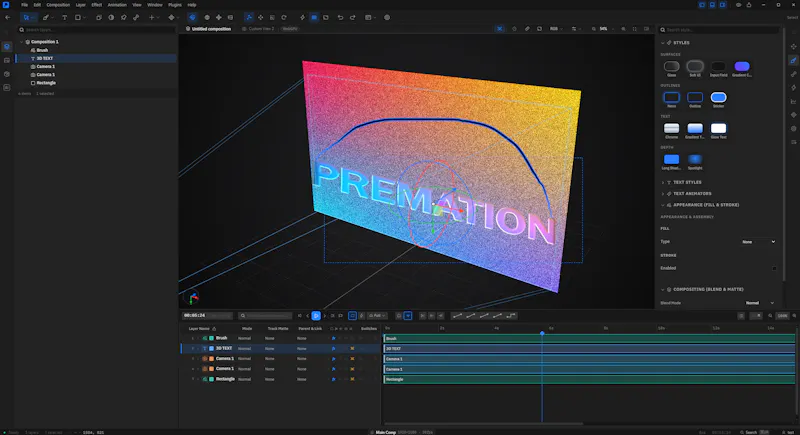Click the layer search field in left panel
This screenshot has width=800, height=435.
(x=96, y=30)
